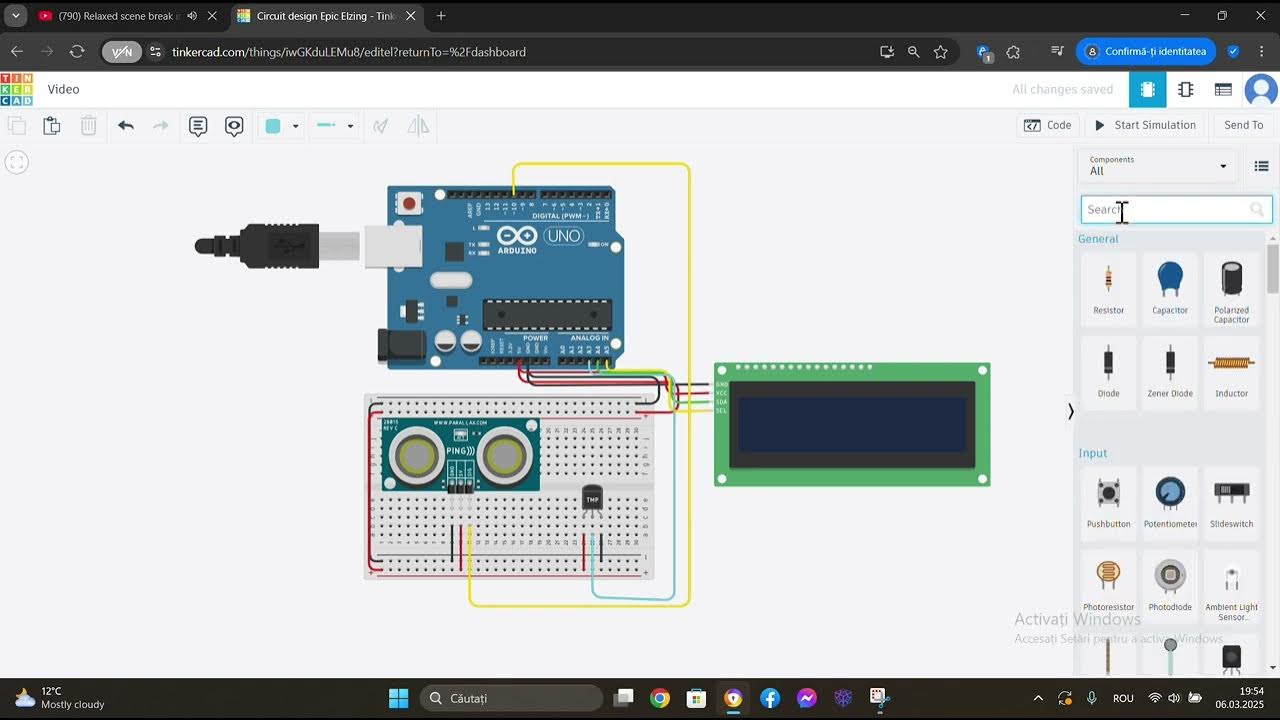Click the Rotate component icon

(381, 126)
